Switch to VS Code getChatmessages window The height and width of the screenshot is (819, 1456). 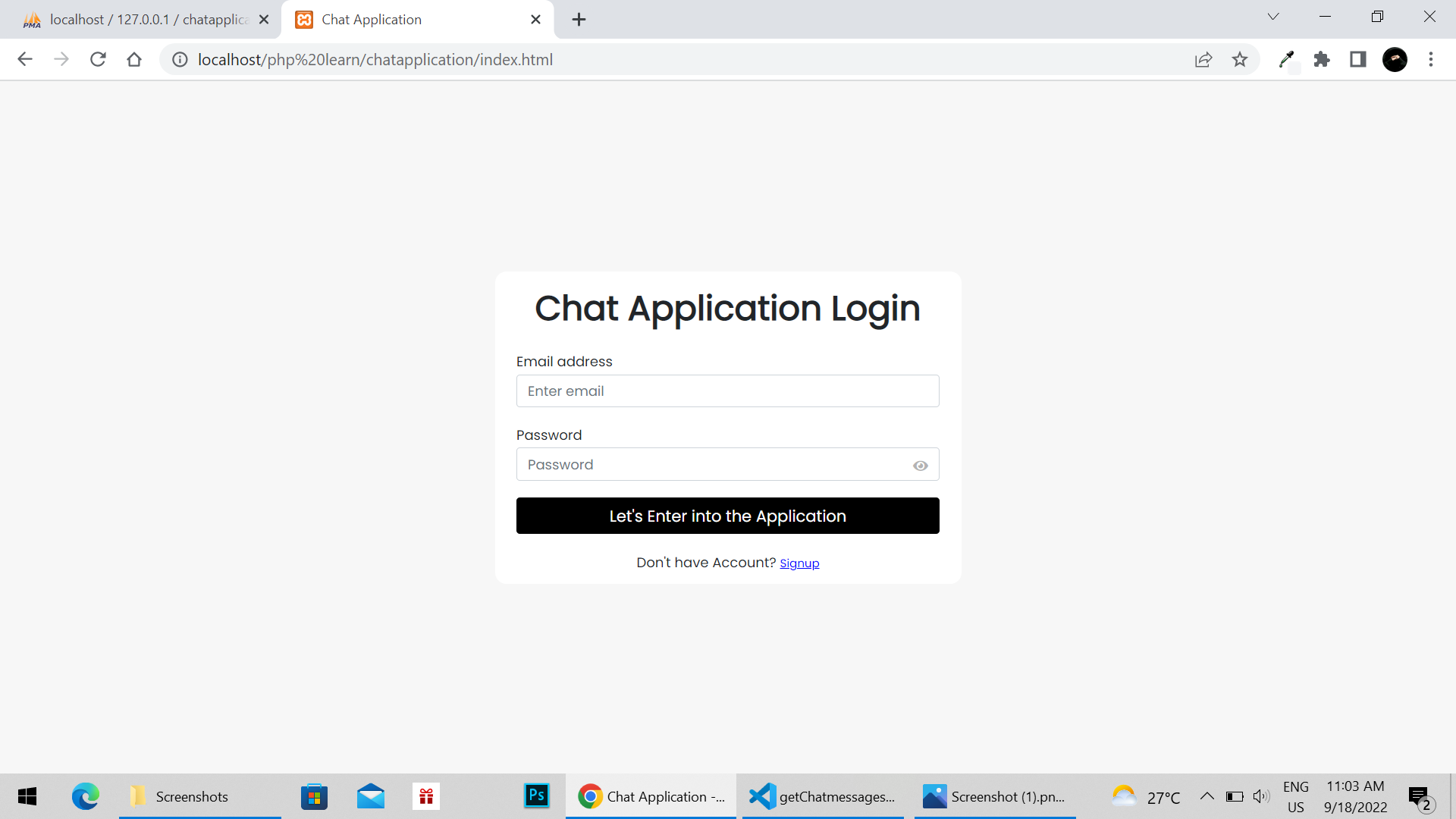point(823,796)
